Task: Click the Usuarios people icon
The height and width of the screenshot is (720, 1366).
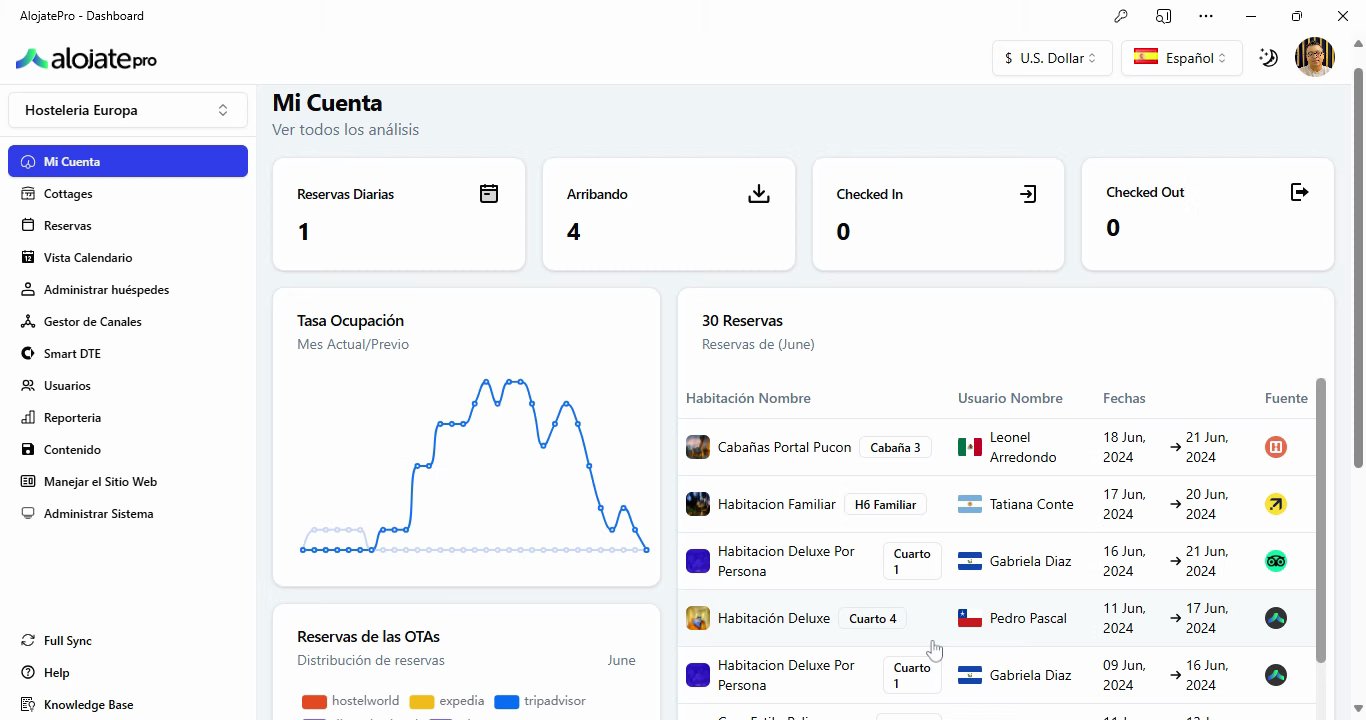Action: click(x=28, y=386)
